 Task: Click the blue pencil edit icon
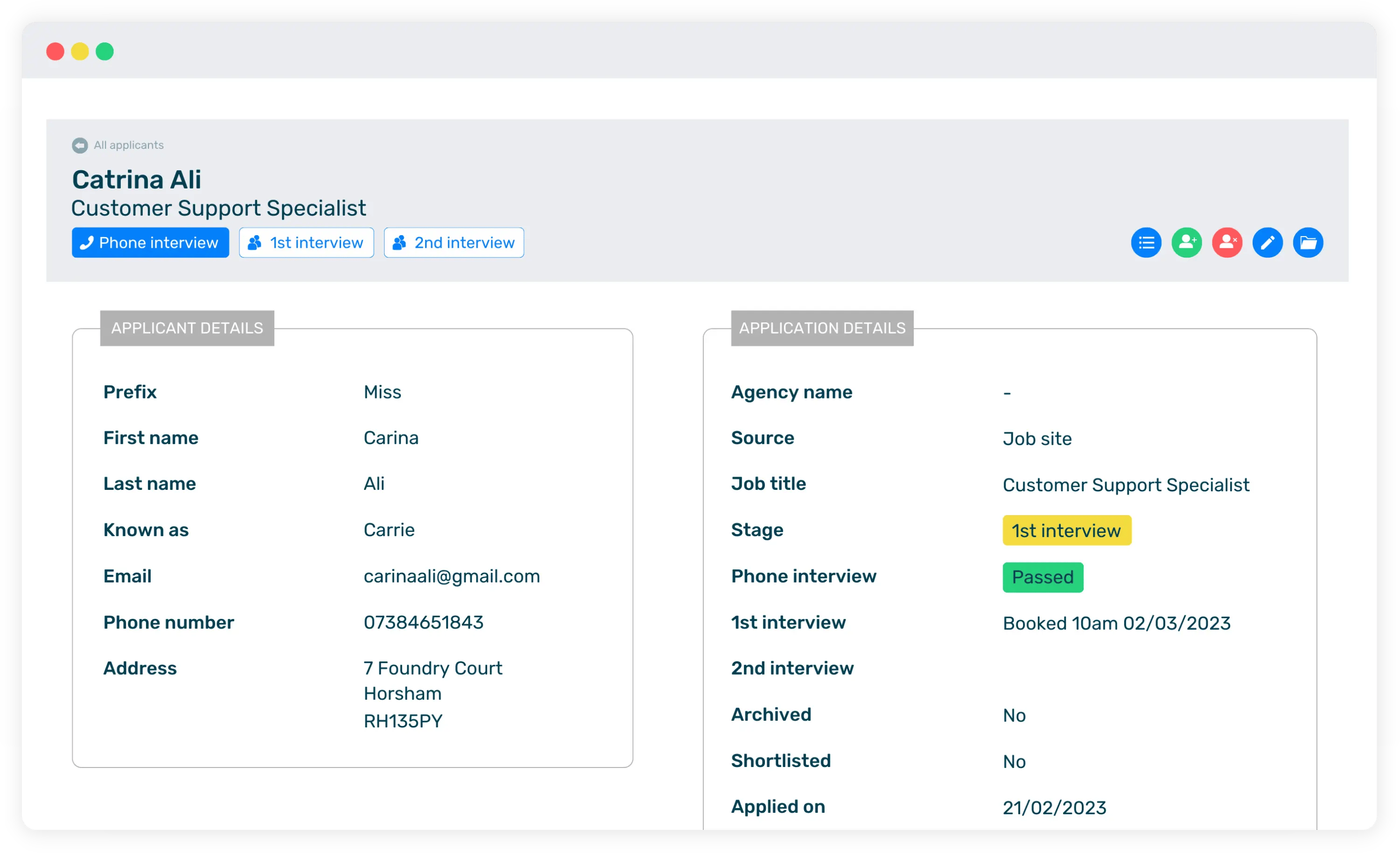click(x=1267, y=243)
